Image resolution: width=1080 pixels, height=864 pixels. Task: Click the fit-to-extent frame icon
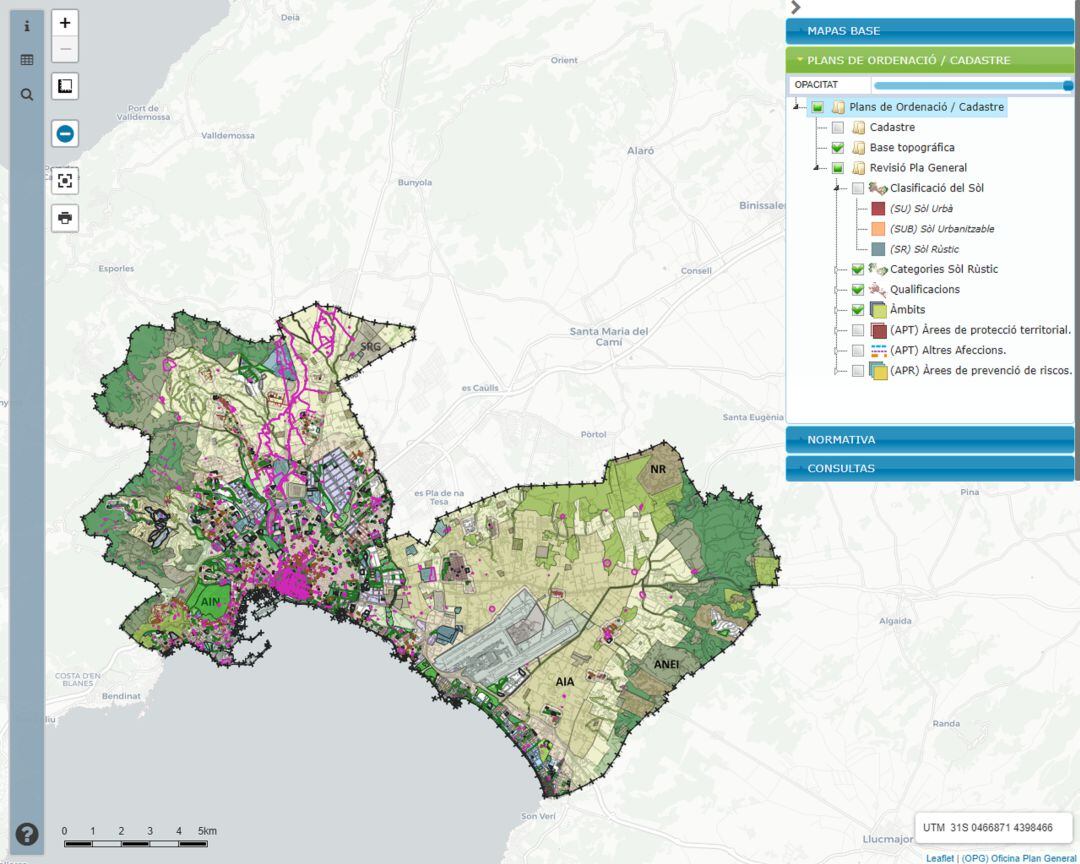pos(65,181)
